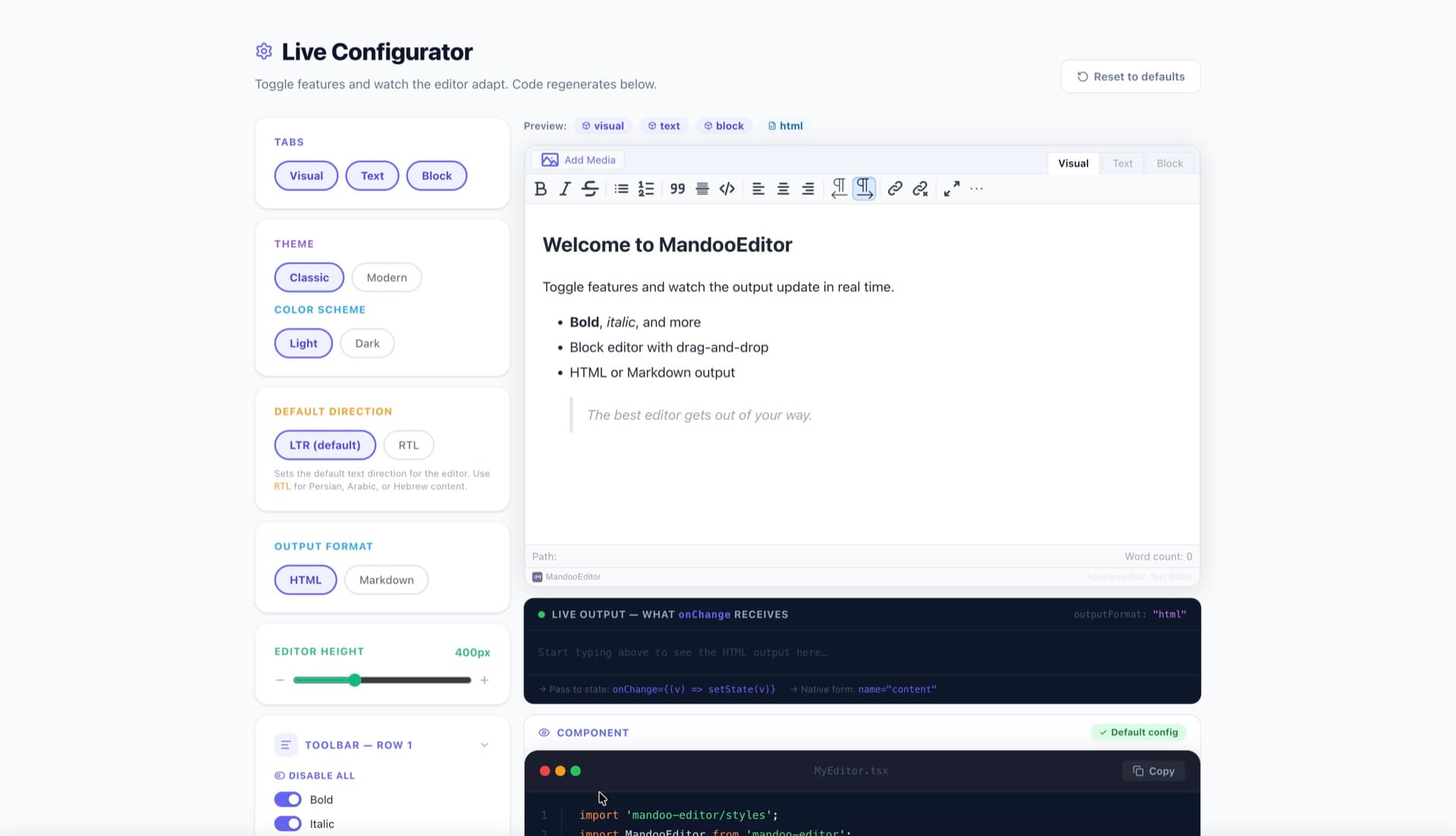
Task: Center-align the text
Action: [x=783, y=189]
